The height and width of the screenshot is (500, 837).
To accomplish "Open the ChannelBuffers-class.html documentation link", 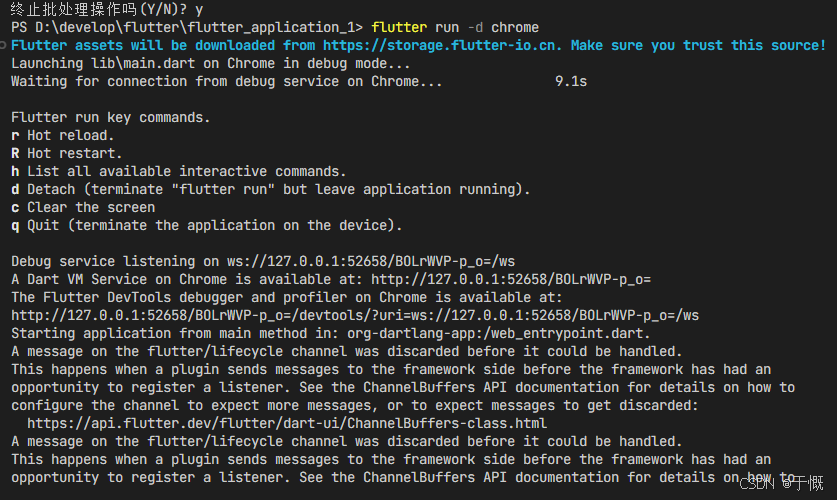I will [287, 424].
